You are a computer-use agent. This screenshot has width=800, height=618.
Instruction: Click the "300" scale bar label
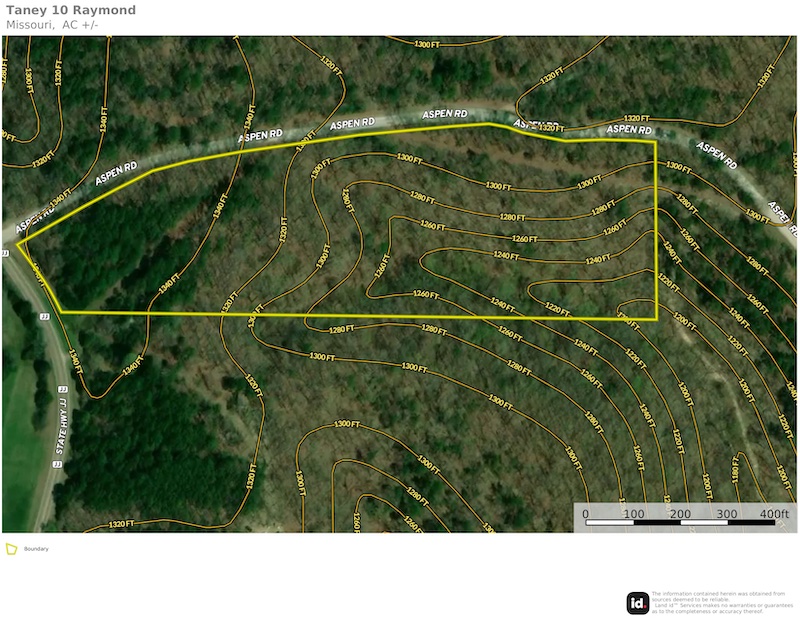(x=727, y=513)
